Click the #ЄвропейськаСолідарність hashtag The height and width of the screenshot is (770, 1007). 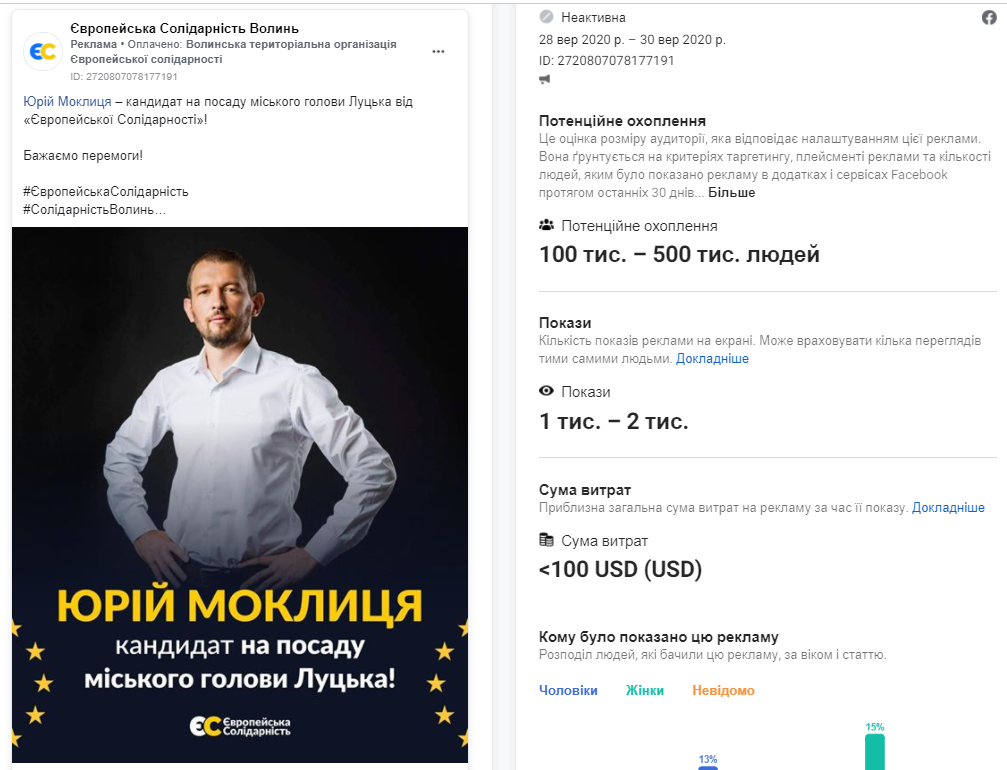(x=106, y=191)
